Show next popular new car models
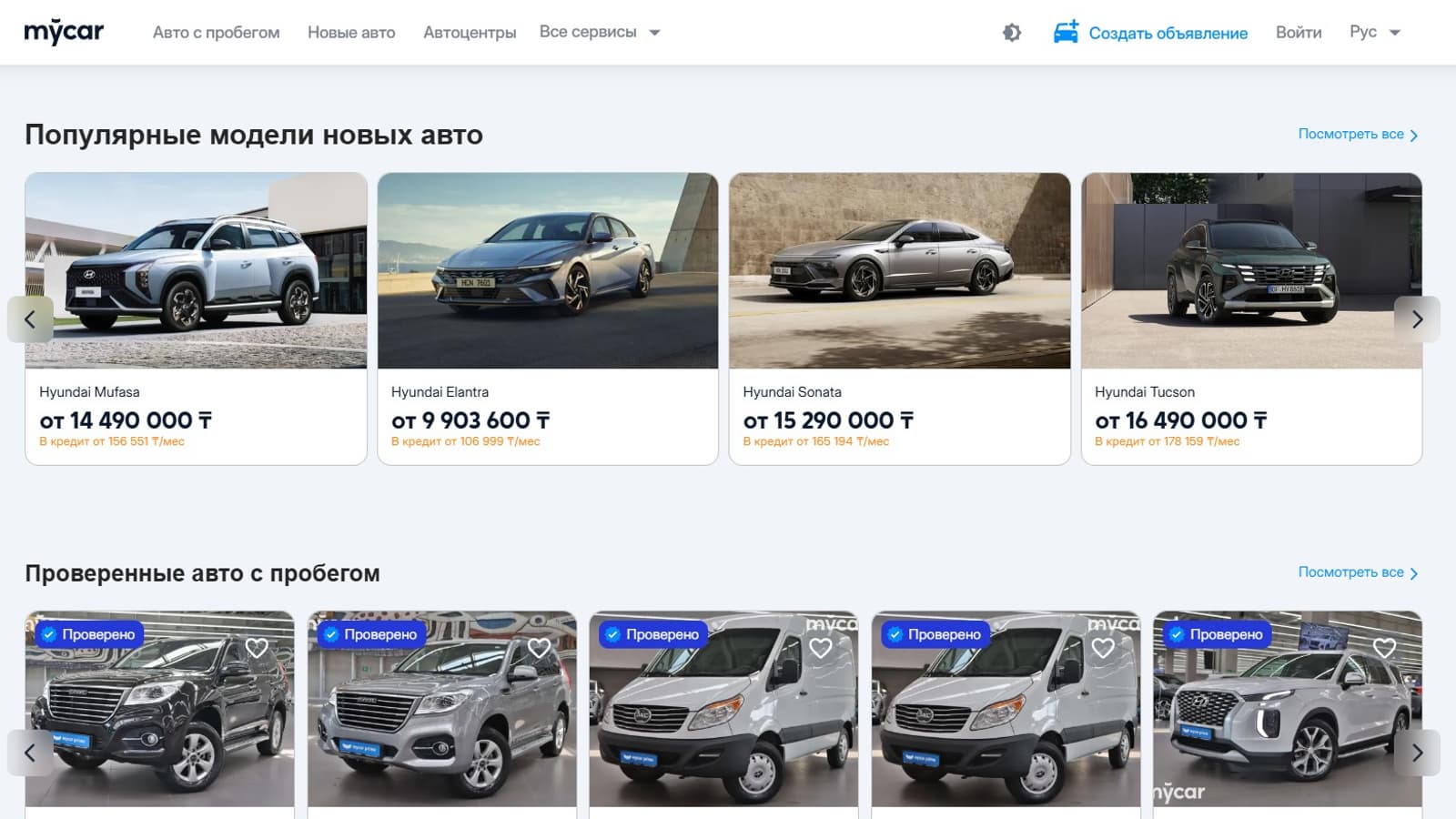Viewport: 1456px width, 819px height. click(1417, 319)
